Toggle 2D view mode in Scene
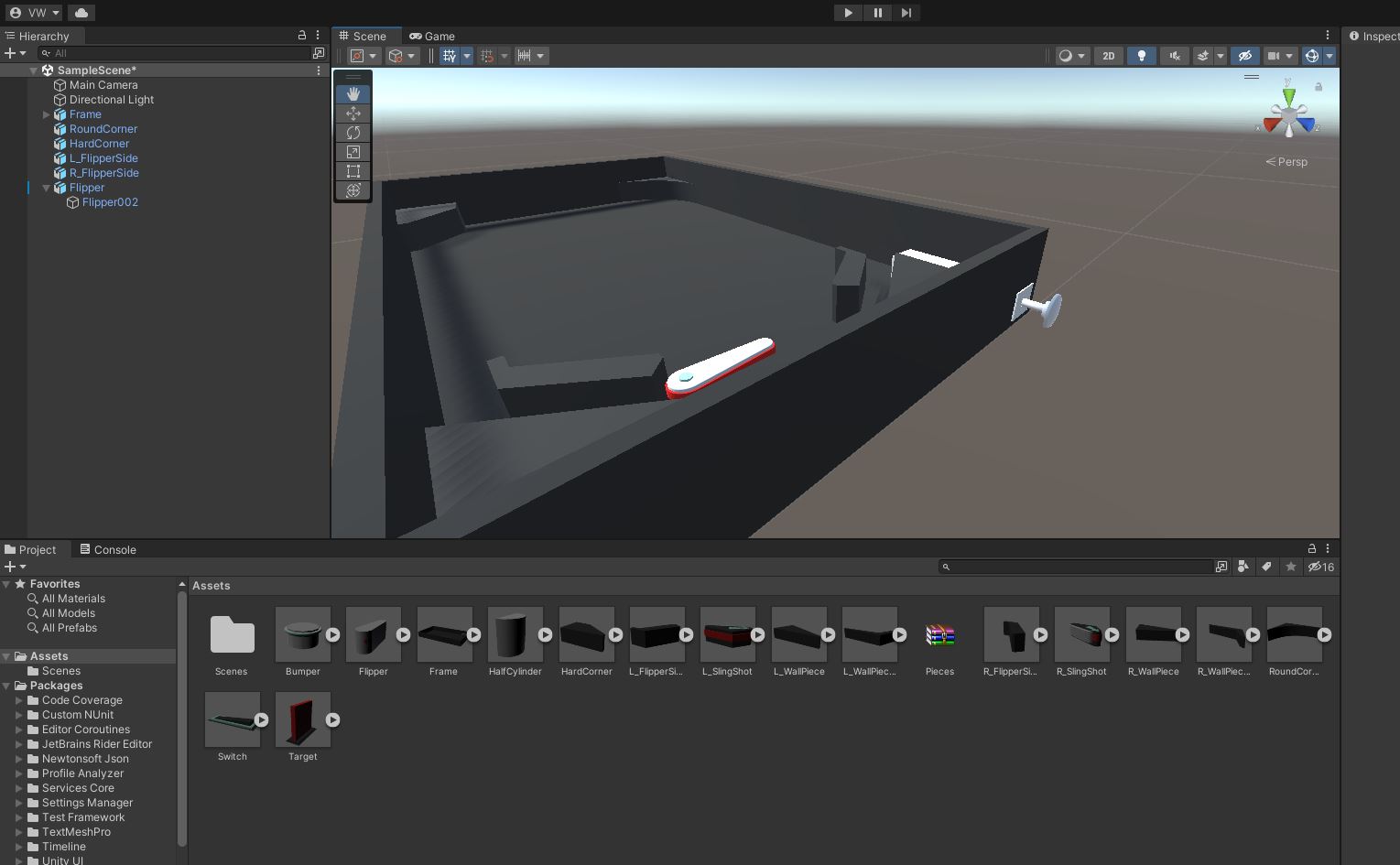 click(x=1108, y=56)
